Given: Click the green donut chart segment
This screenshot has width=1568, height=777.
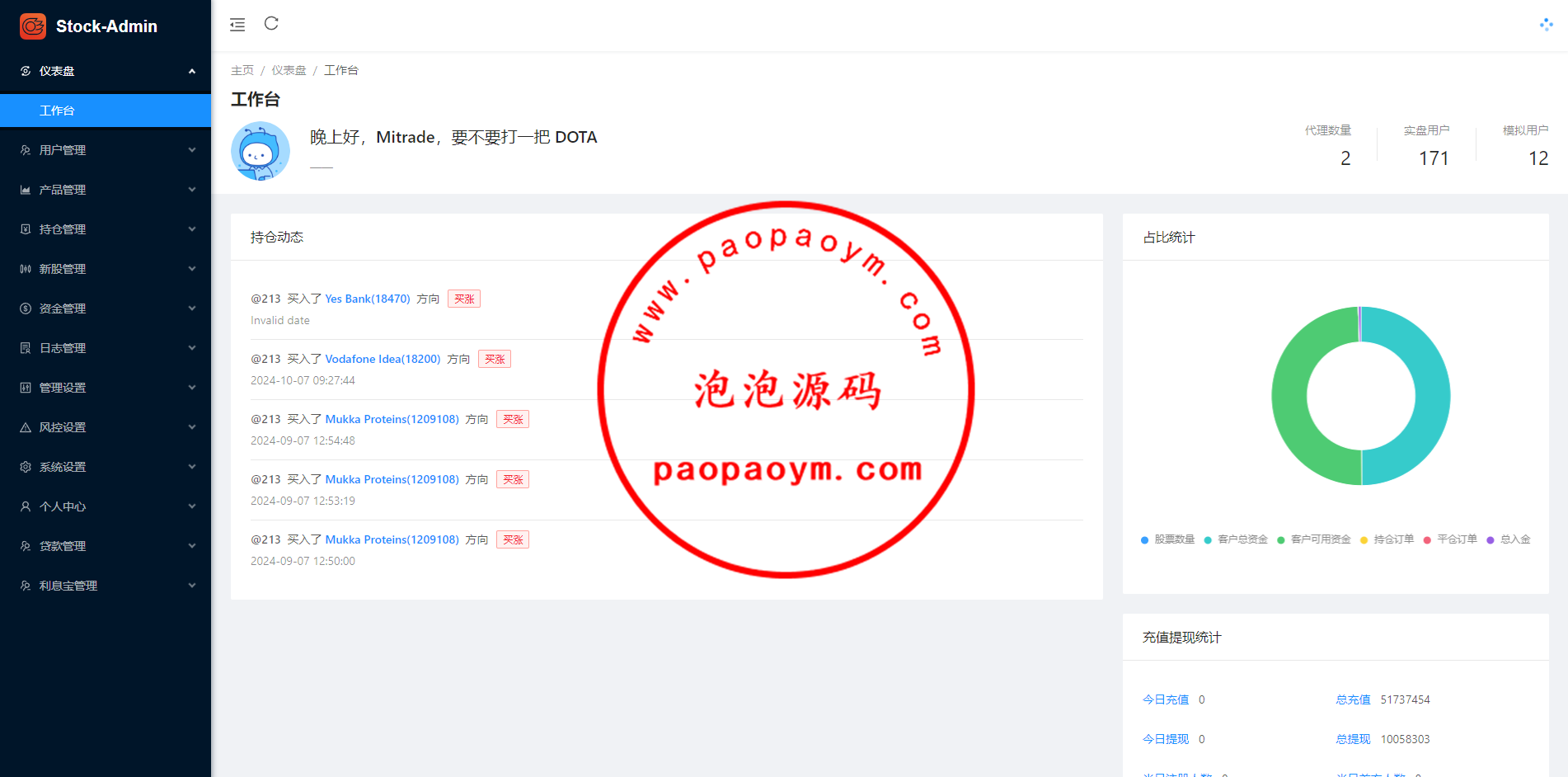Looking at the screenshot, I should click(x=1290, y=396).
